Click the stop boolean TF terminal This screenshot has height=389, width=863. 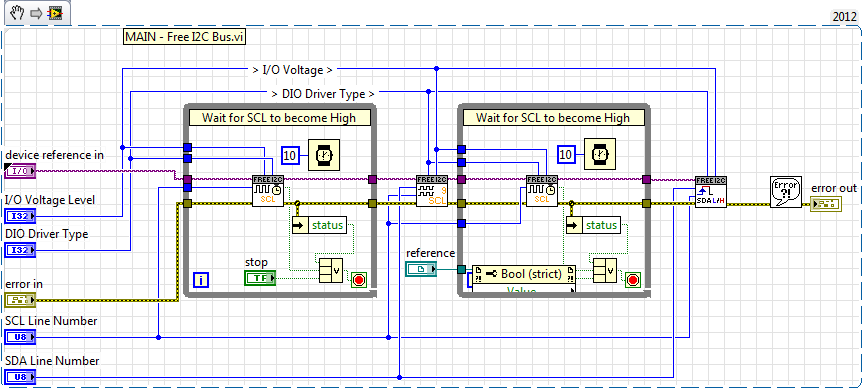click(x=260, y=278)
